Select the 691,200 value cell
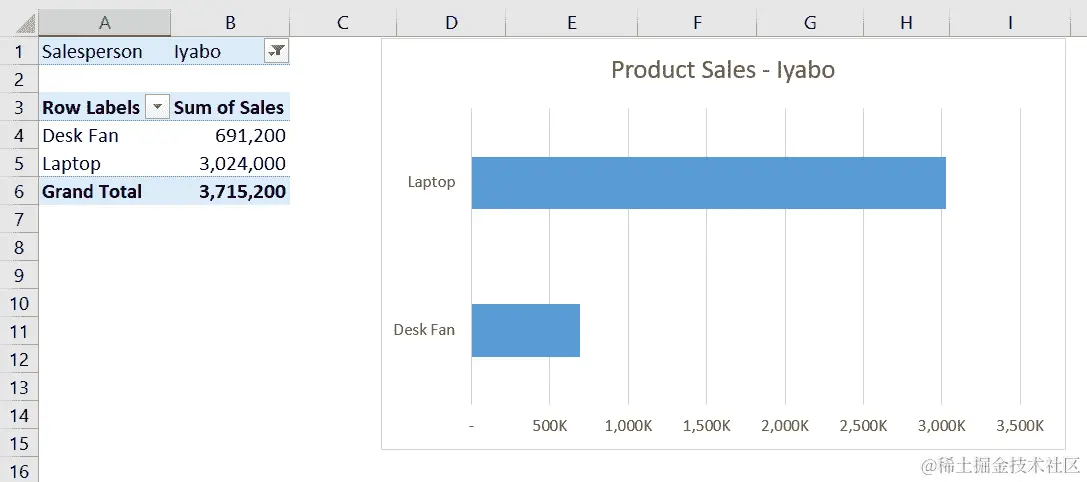 [x=230, y=135]
